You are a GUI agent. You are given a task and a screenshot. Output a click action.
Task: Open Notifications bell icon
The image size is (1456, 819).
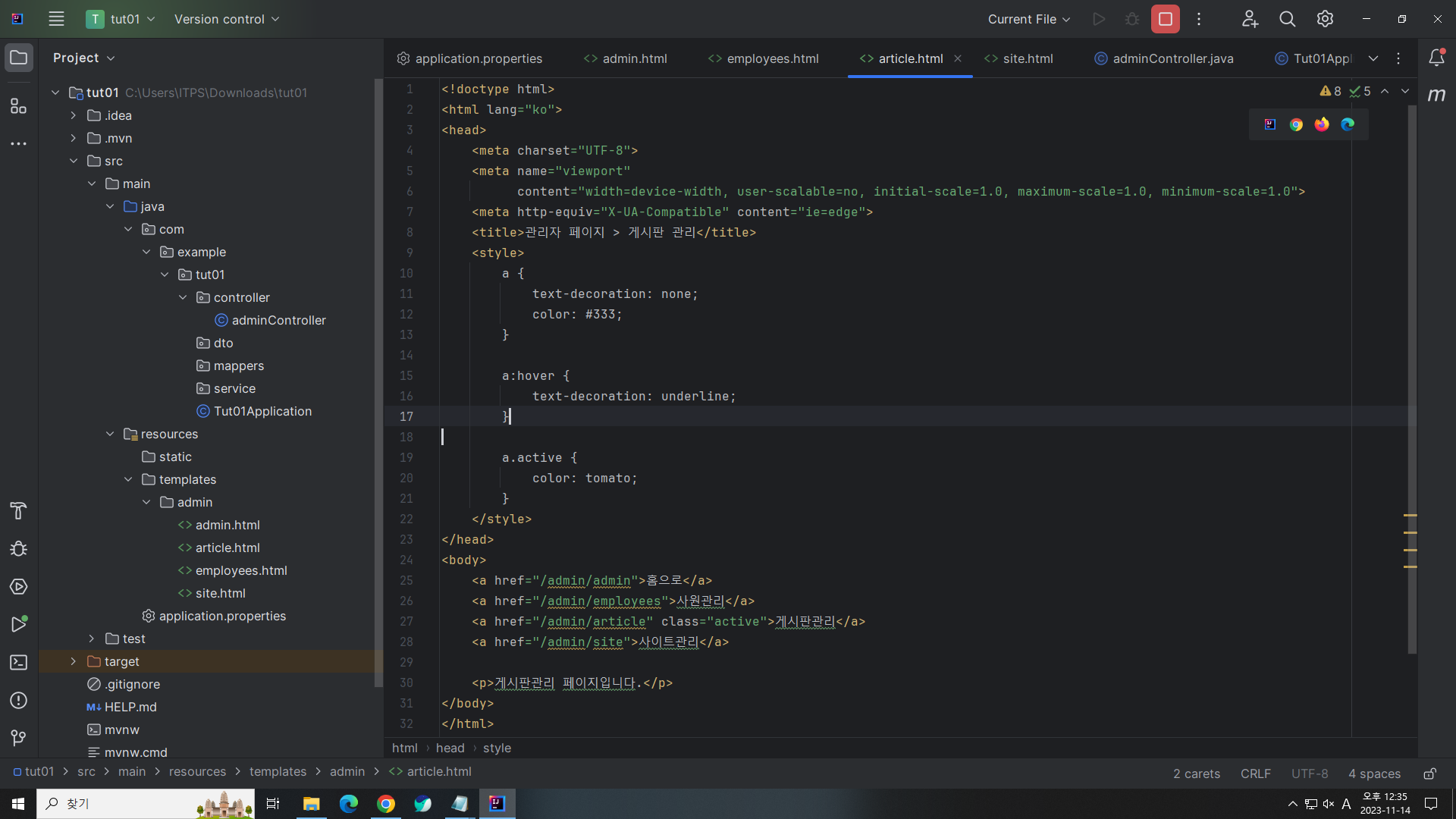(1436, 58)
